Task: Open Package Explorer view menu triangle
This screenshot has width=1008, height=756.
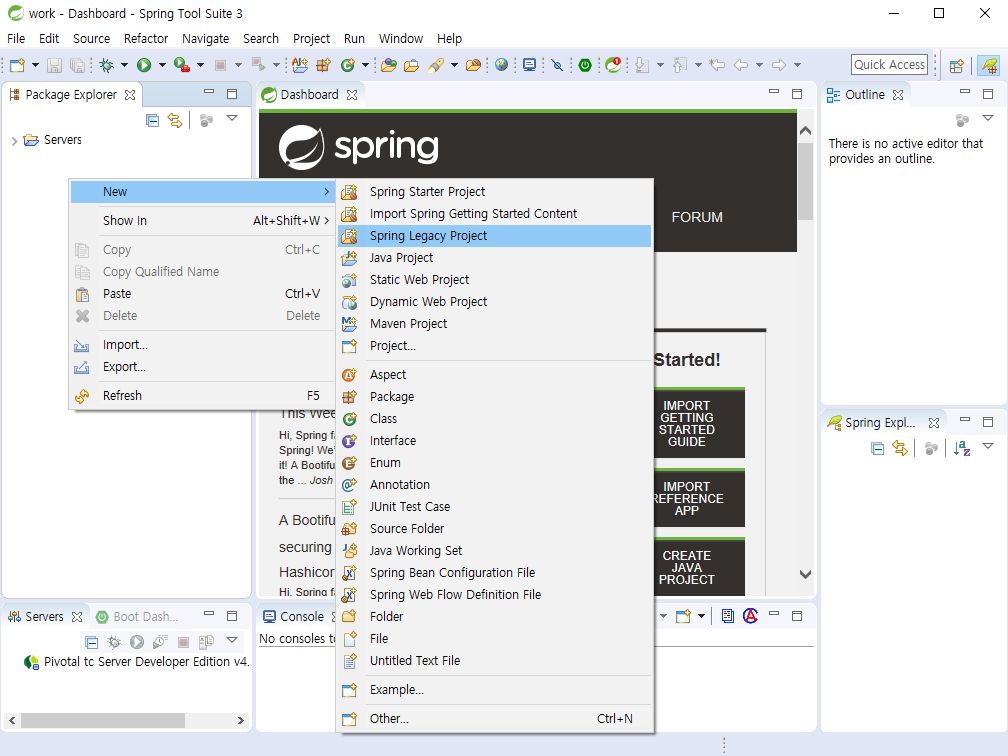Action: (232, 118)
